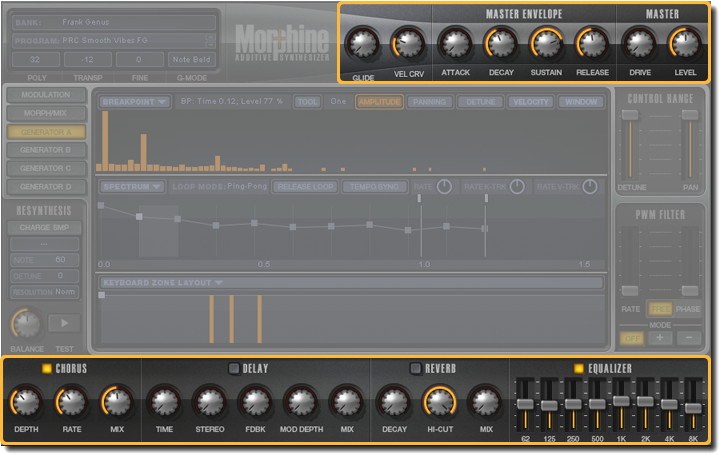Viewport: 719px width, 455px height.
Task: Click the Transp value field -12
Action: (87, 59)
